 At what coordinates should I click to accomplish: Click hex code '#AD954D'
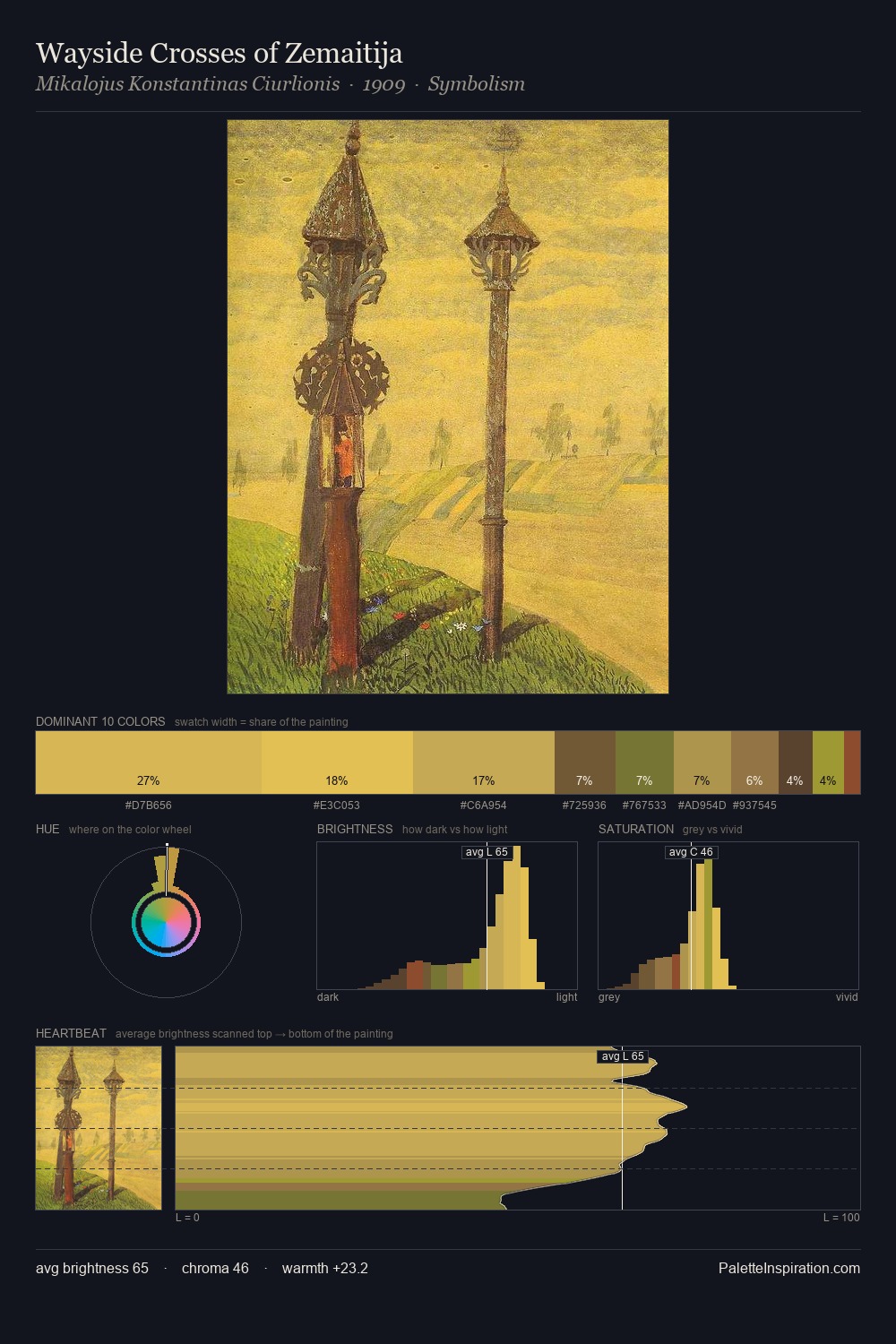[x=702, y=806]
